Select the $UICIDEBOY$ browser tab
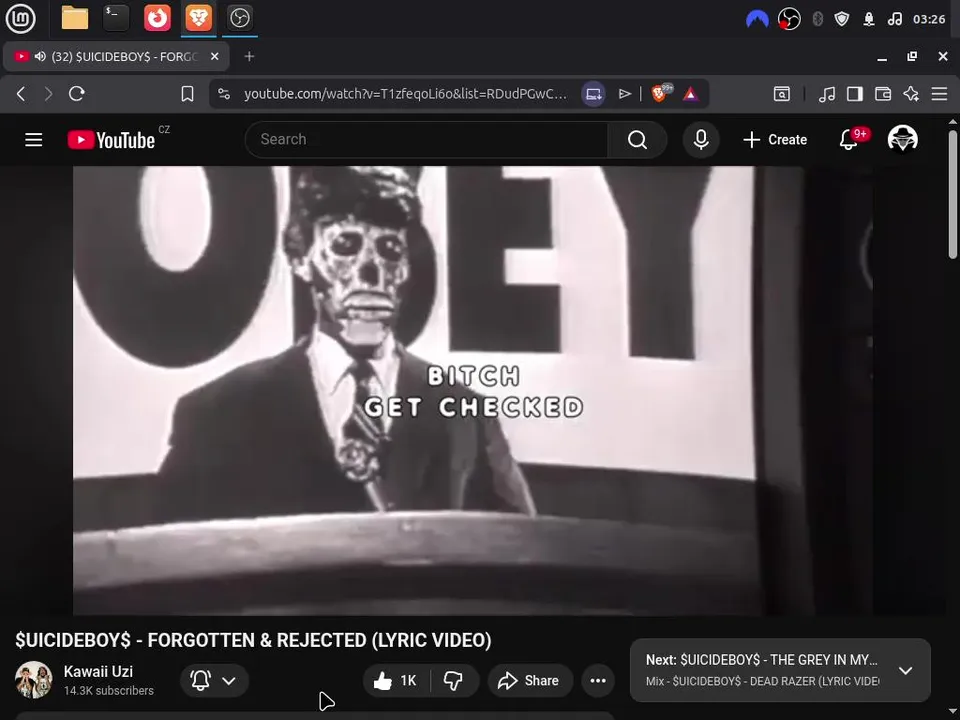This screenshot has height=720, width=960. tap(116, 56)
